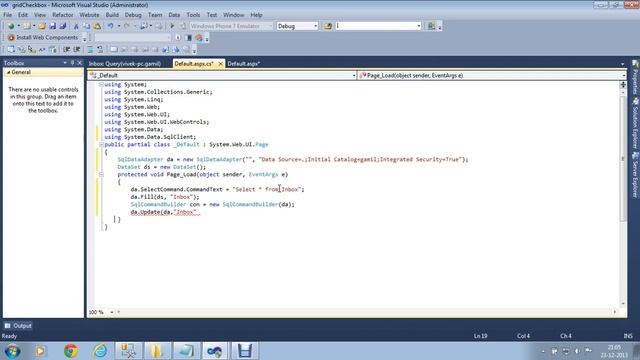640x360 pixels.
Task: Open Windows Explorer folder on taskbar
Action: coord(157,351)
